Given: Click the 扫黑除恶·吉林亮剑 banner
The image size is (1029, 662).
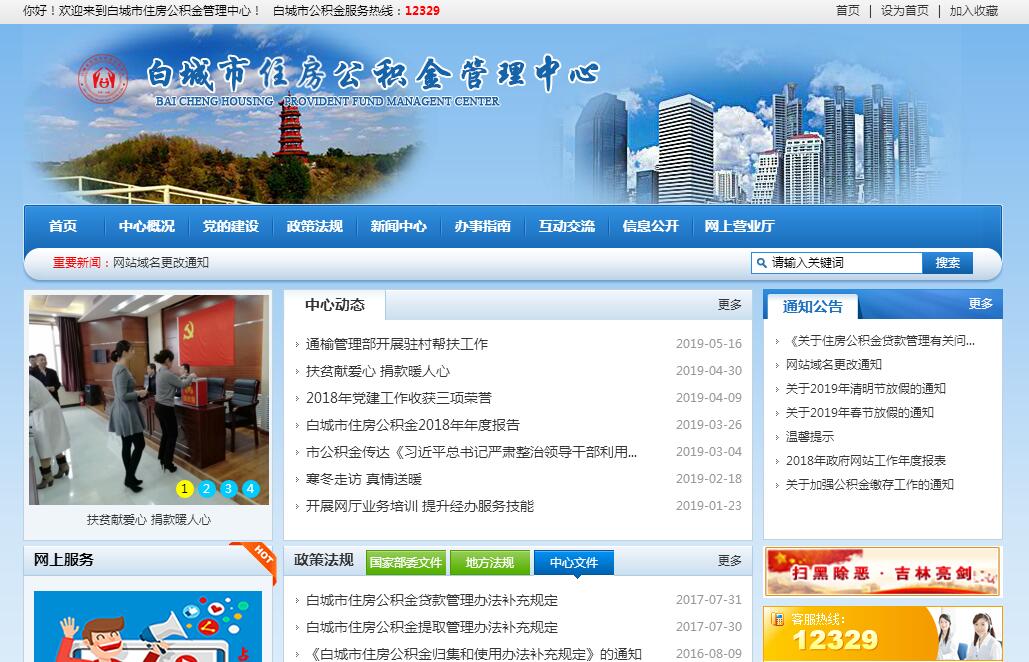Looking at the screenshot, I should pyautogui.click(x=883, y=572).
